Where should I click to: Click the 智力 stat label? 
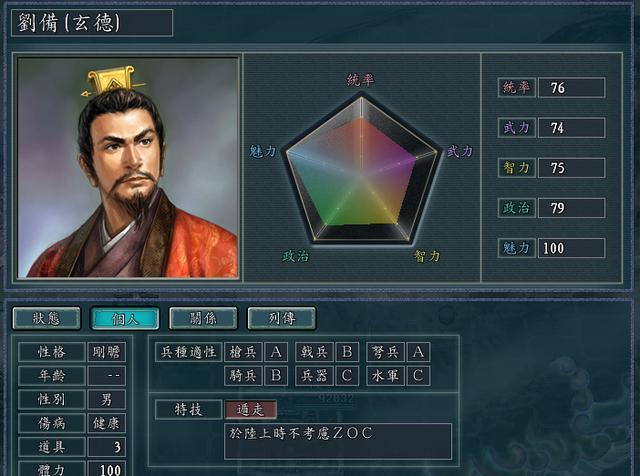pyautogui.click(x=517, y=168)
